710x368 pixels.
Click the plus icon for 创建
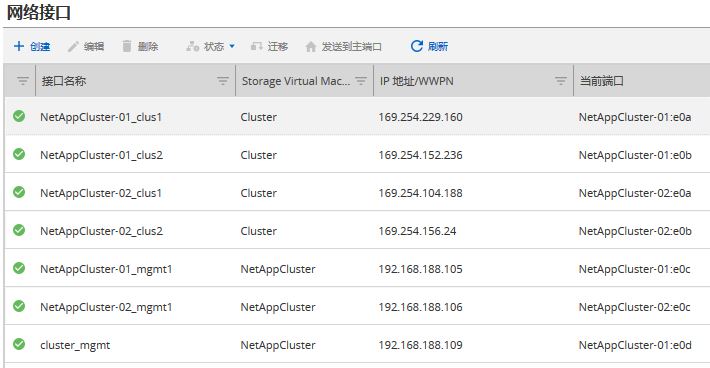[x=19, y=46]
